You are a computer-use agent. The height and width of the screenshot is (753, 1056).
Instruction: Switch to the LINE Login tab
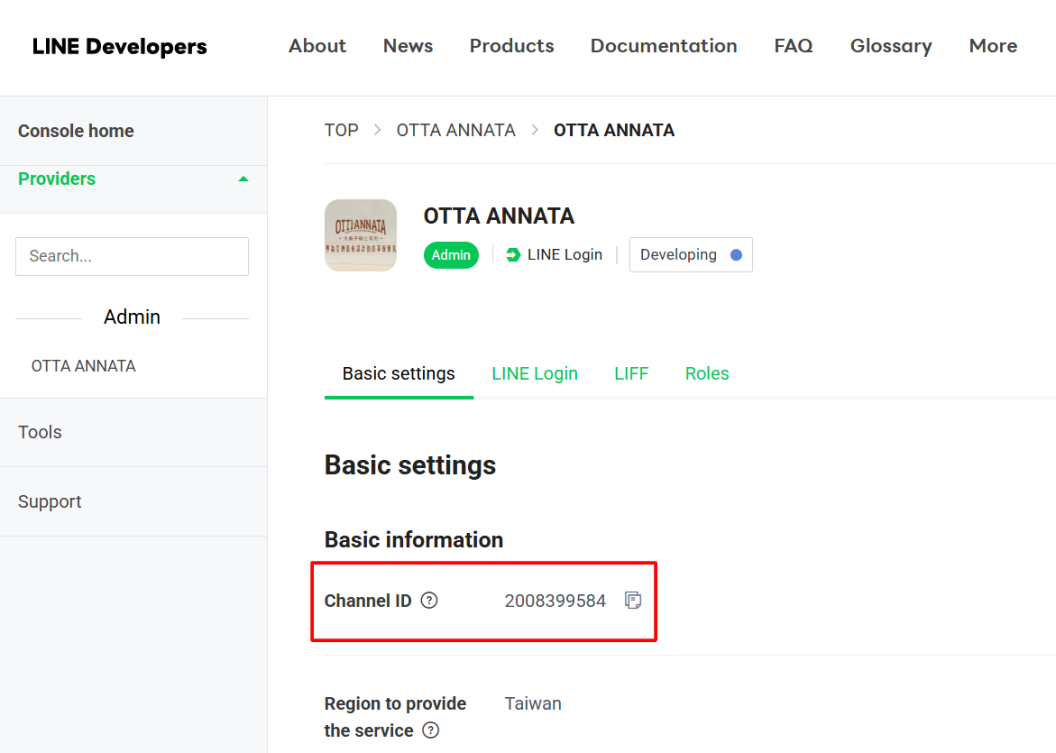point(534,374)
